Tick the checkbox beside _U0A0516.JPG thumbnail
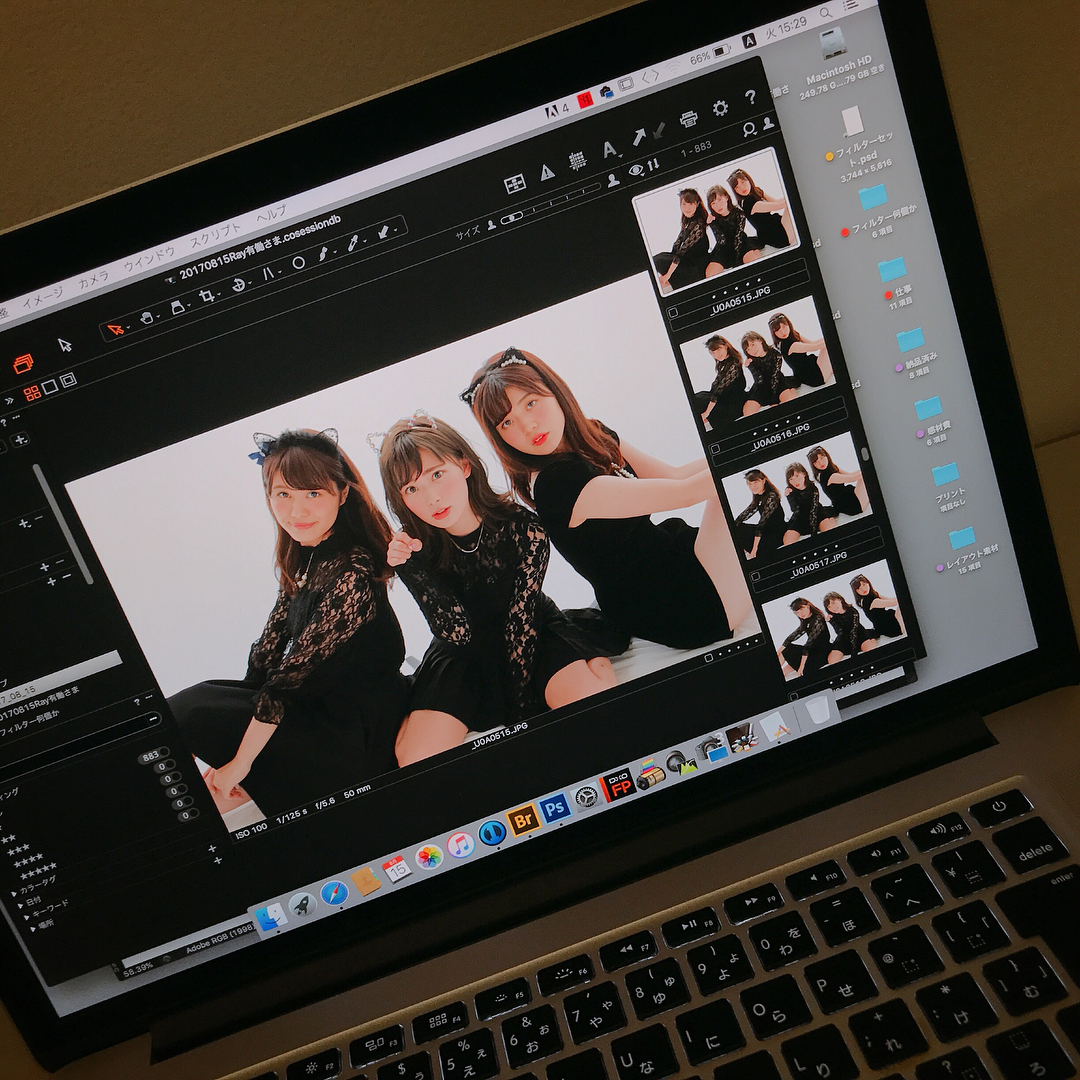The image size is (1080, 1080). [714, 447]
